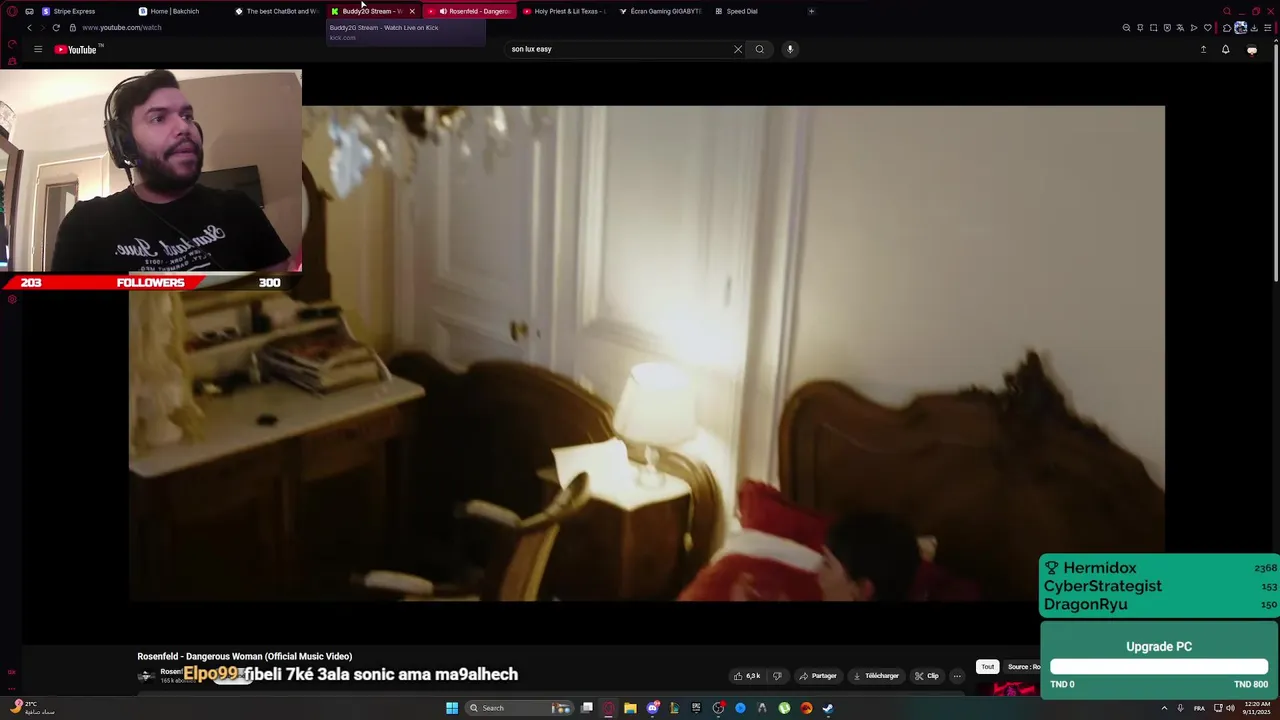Switch to The best ChatBot tab

[x=277, y=11]
